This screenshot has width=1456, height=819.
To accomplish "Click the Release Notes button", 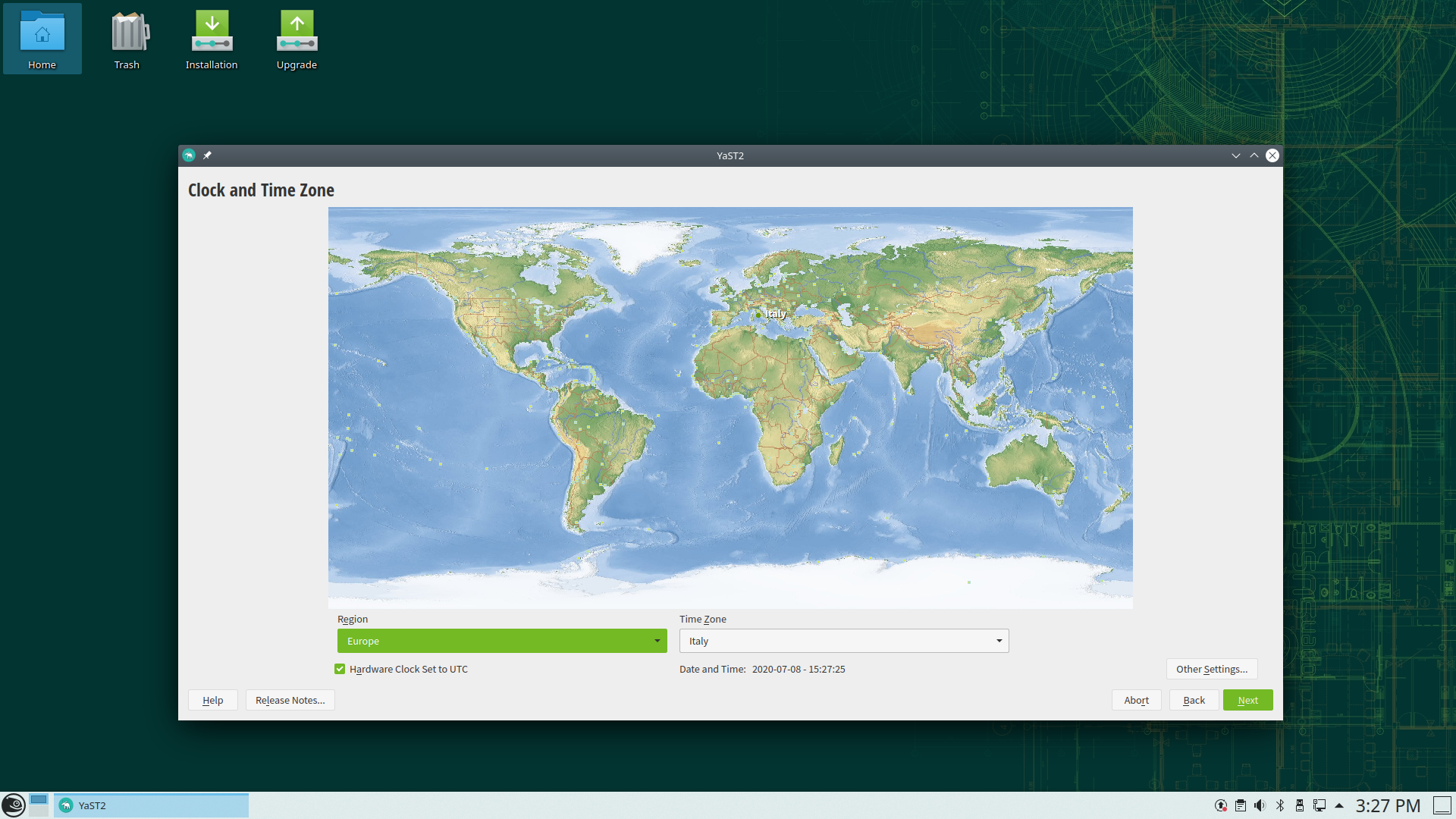I will tap(290, 700).
